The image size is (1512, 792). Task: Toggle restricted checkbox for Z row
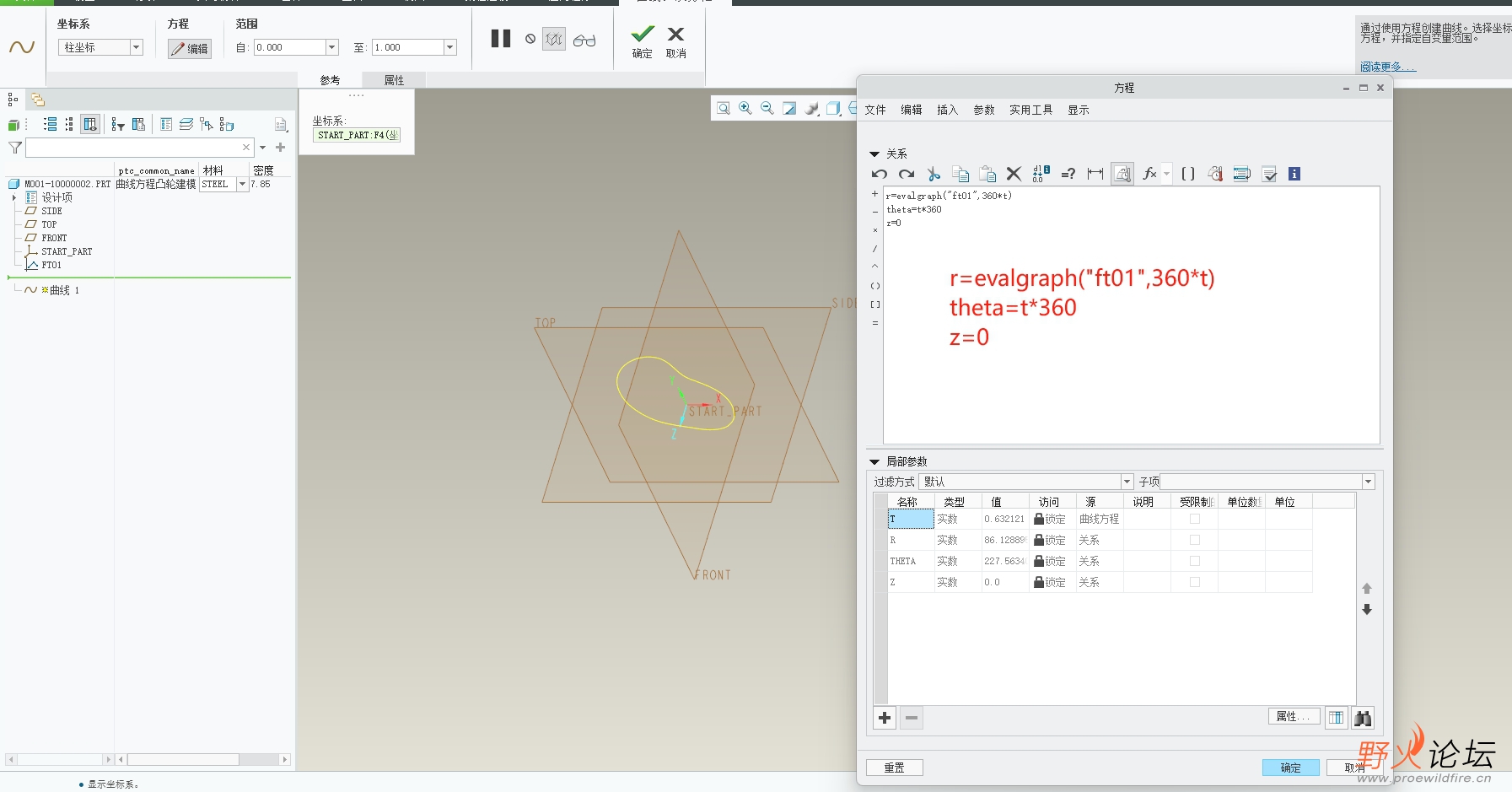pyautogui.click(x=1195, y=582)
